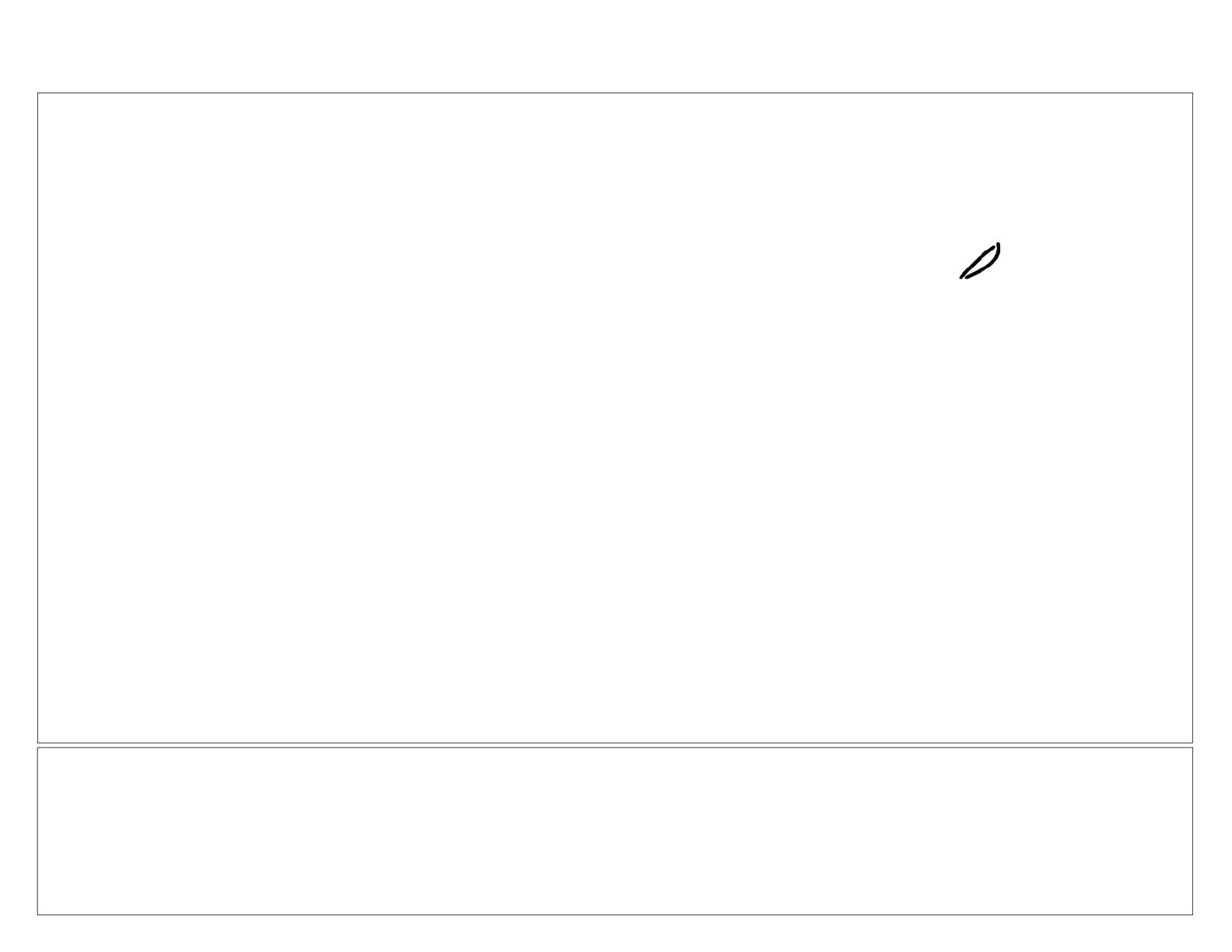This screenshot has height=952, width=1232.
Task: Click the upper pointed tip of the stroke
Action: (998, 245)
